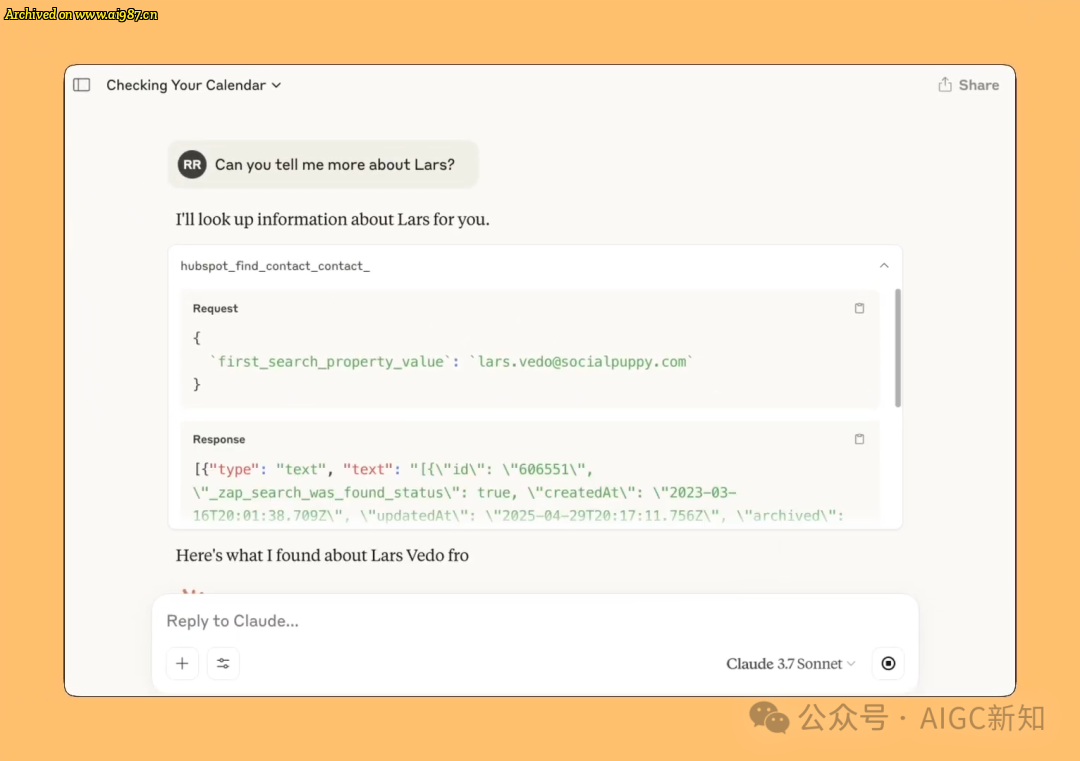Copy the Request JSON via clipboard icon
The width and height of the screenshot is (1080, 761).
859,309
